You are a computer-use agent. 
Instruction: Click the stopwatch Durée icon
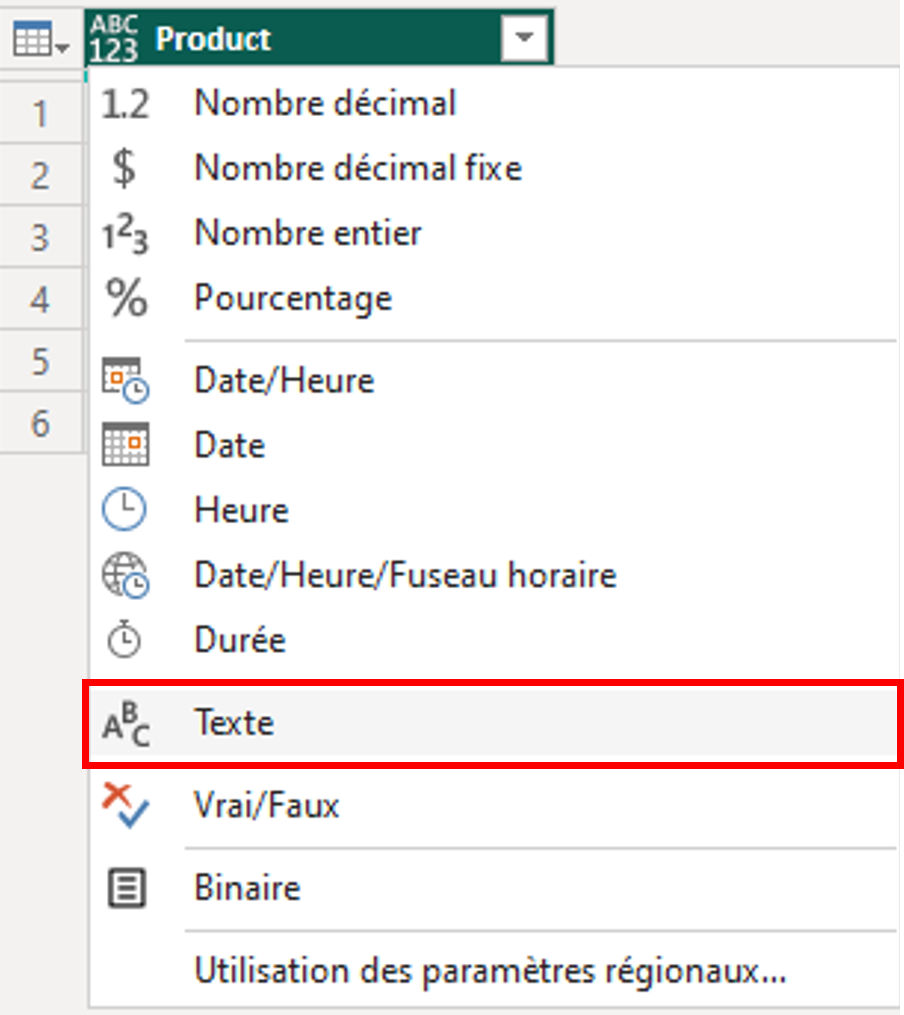pos(125,640)
